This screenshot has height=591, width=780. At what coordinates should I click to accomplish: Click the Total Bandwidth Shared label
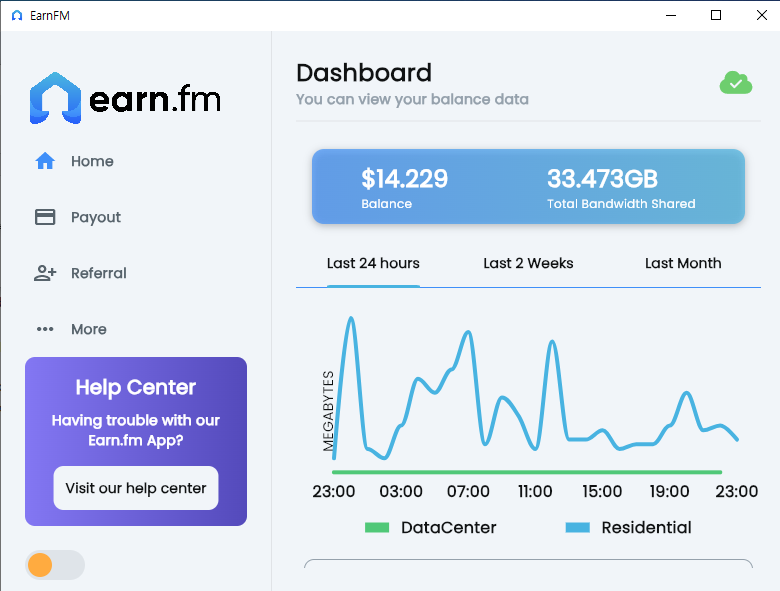click(x=621, y=204)
